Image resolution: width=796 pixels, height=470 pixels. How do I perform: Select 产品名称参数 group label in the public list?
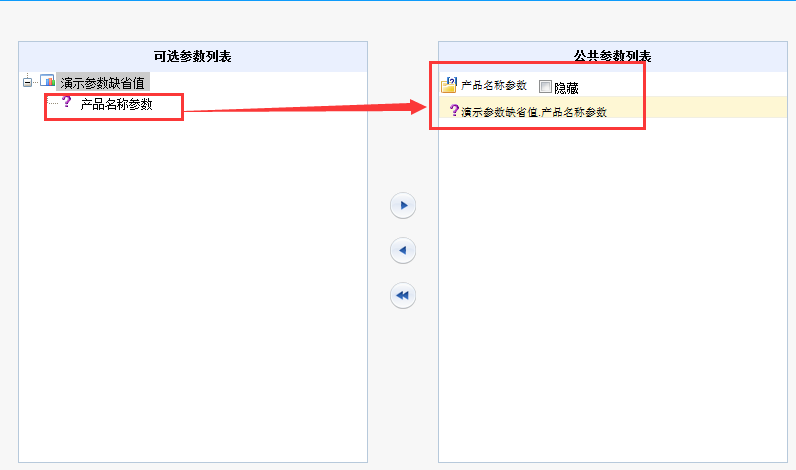point(493,85)
